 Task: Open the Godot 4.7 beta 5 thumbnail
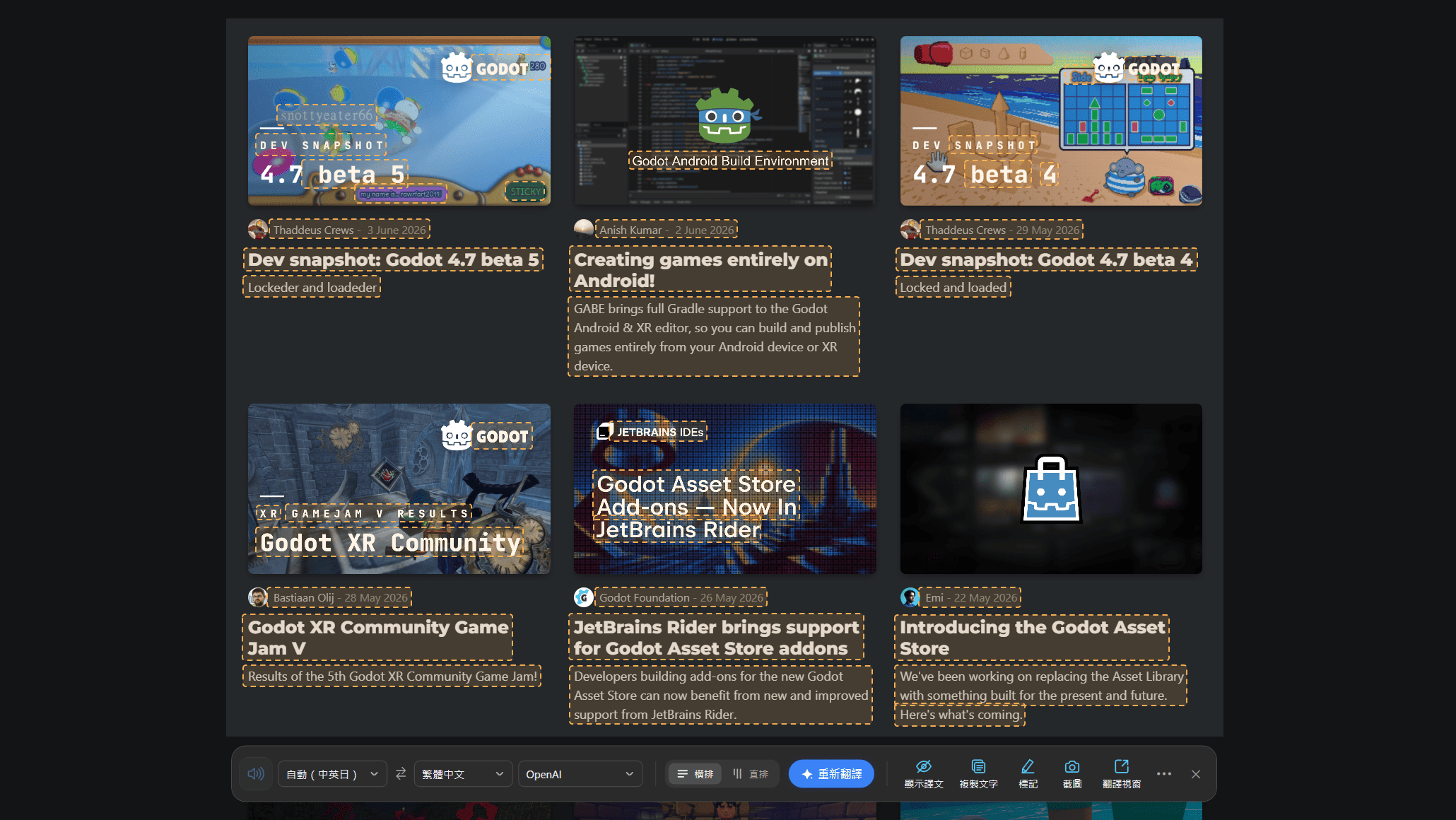(x=399, y=121)
